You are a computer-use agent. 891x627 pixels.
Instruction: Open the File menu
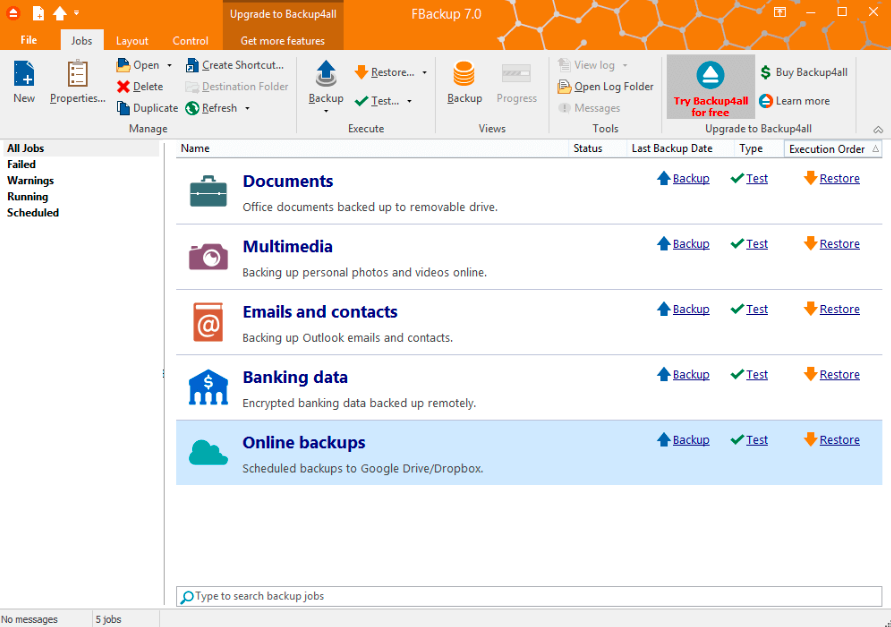[x=28, y=40]
